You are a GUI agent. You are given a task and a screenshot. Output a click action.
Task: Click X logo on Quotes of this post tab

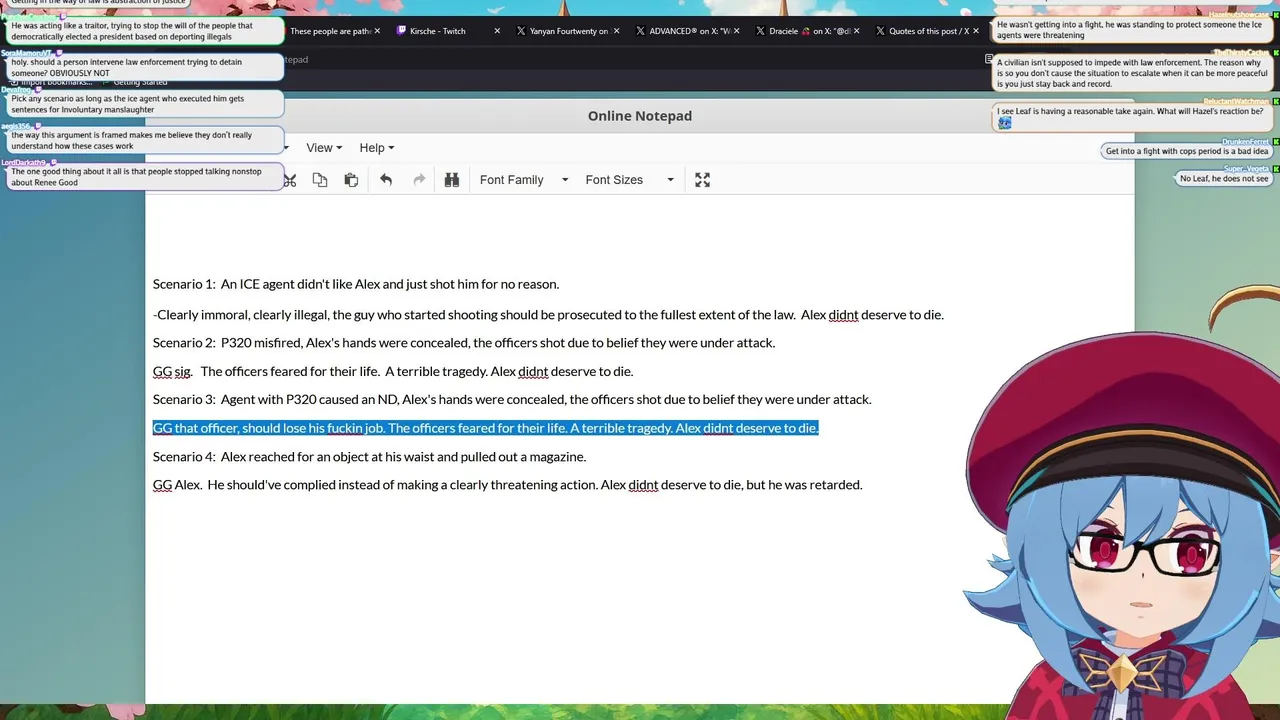point(880,31)
